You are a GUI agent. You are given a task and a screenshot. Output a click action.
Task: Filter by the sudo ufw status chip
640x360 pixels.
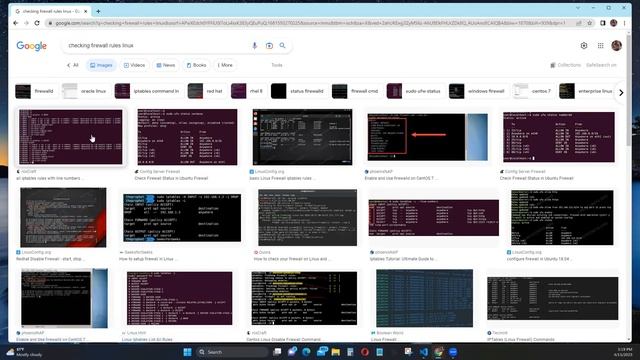[x=414, y=91]
